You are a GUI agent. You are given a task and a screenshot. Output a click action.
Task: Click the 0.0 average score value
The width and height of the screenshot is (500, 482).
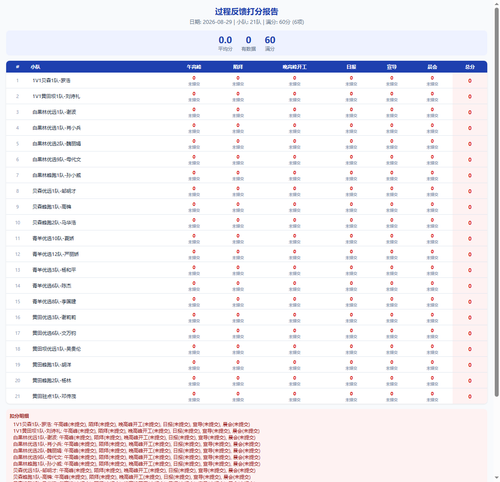[225, 40]
